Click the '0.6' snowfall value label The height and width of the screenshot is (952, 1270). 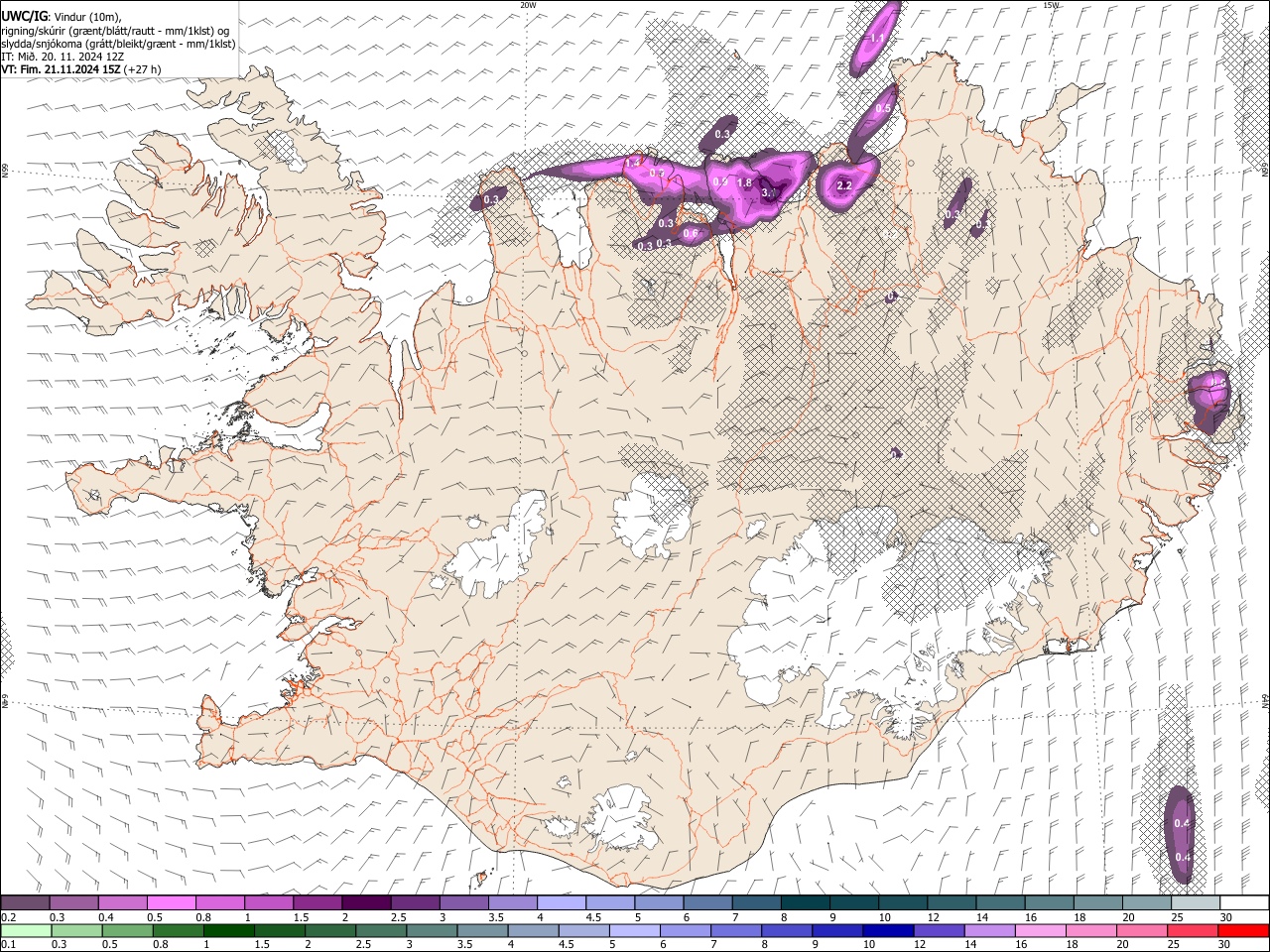tap(692, 233)
